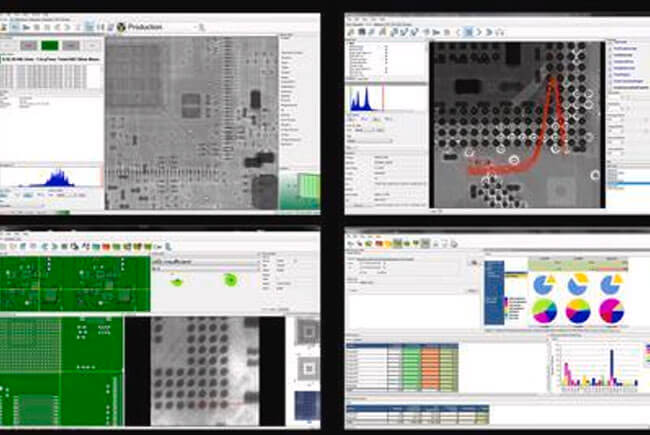Screen dimensions: 650x435
Task: Click the highlighted center toolbar button in trace window
Action: [x=467, y=32]
